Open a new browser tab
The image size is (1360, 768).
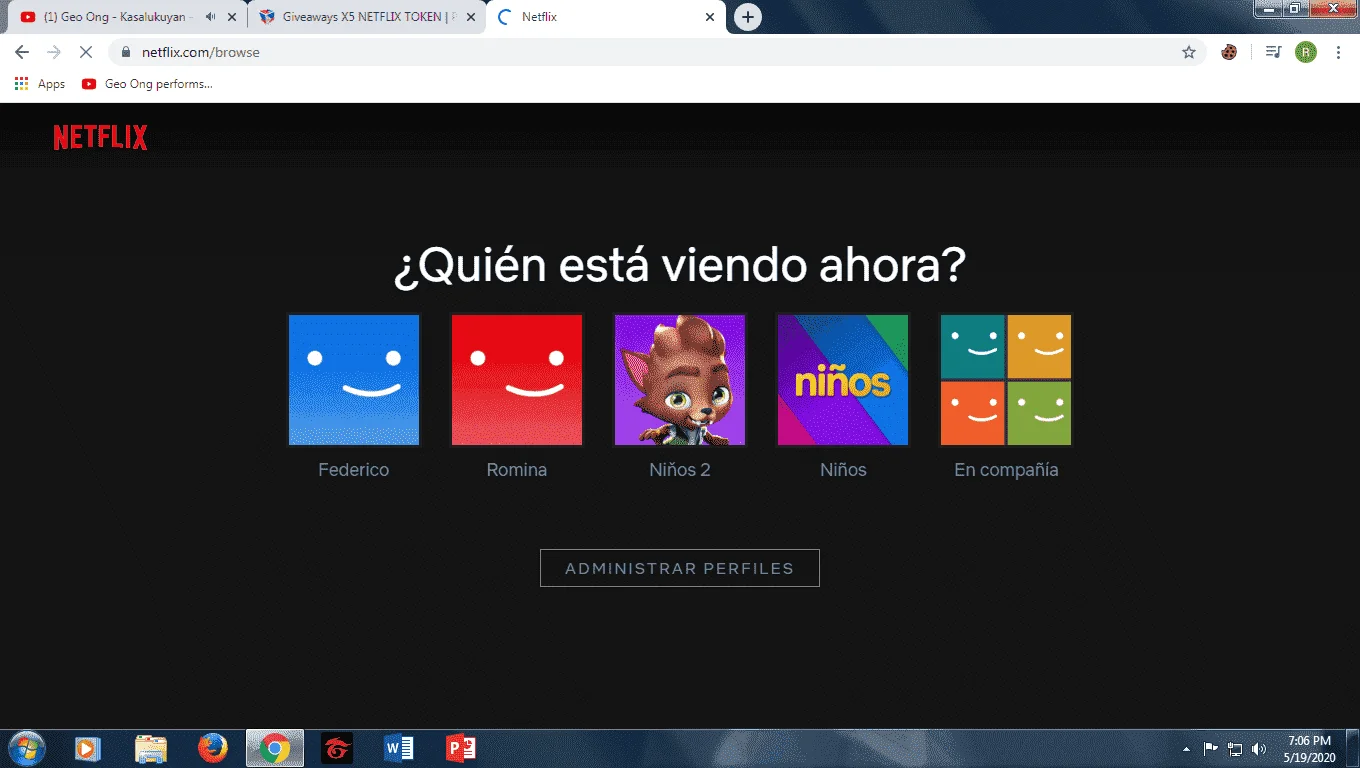(748, 17)
